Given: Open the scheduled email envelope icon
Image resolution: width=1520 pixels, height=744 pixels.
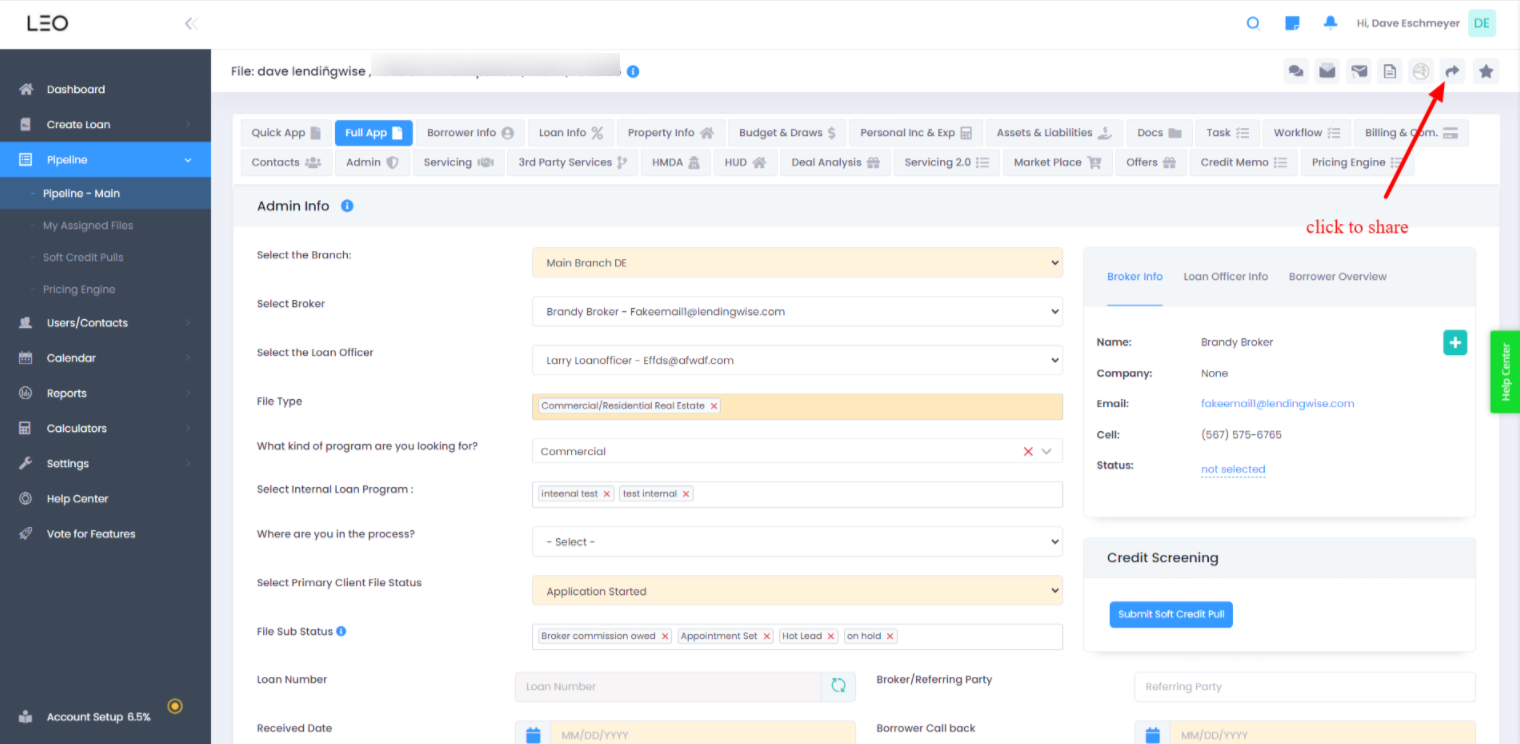Looking at the screenshot, I should pyautogui.click(x=1359, y=71).
